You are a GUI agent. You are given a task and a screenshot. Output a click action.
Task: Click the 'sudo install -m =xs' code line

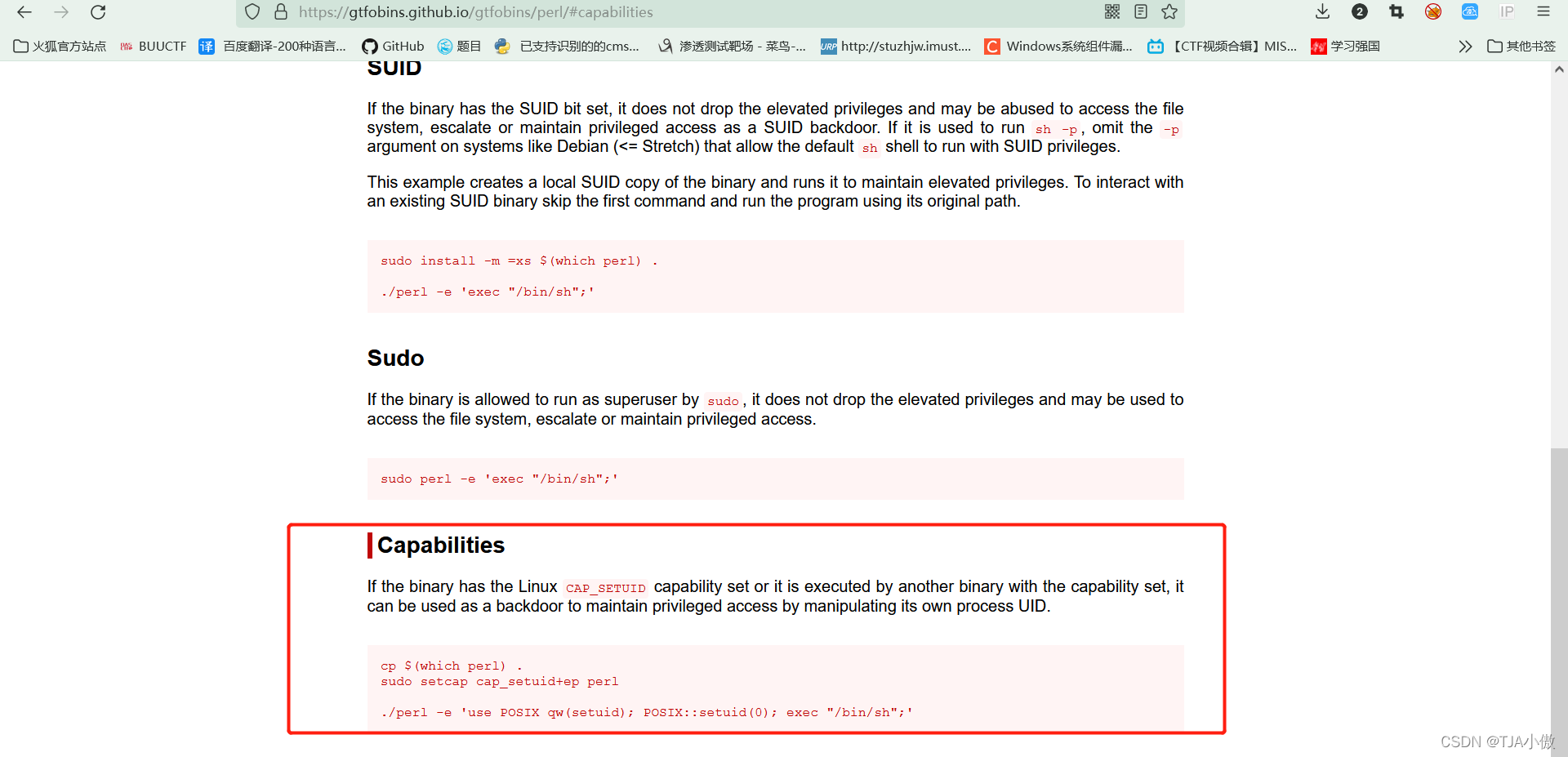(519, 260)
